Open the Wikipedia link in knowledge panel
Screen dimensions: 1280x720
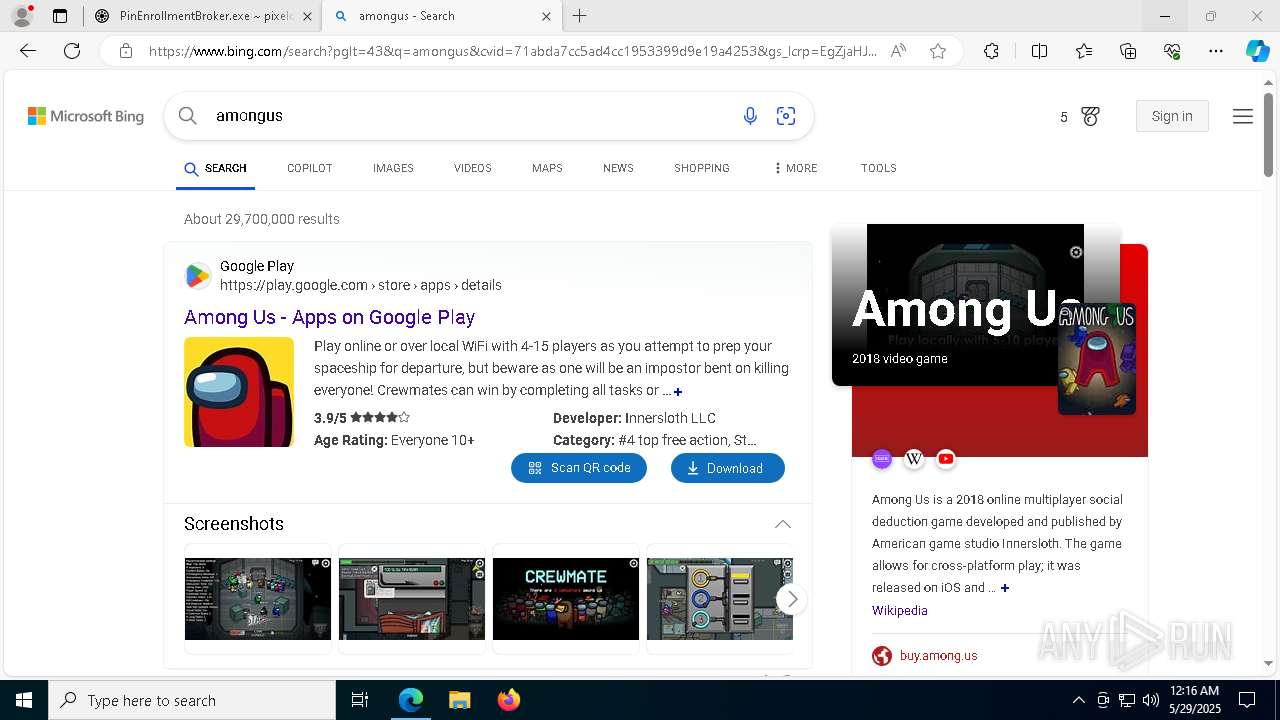tap(900, 610)
